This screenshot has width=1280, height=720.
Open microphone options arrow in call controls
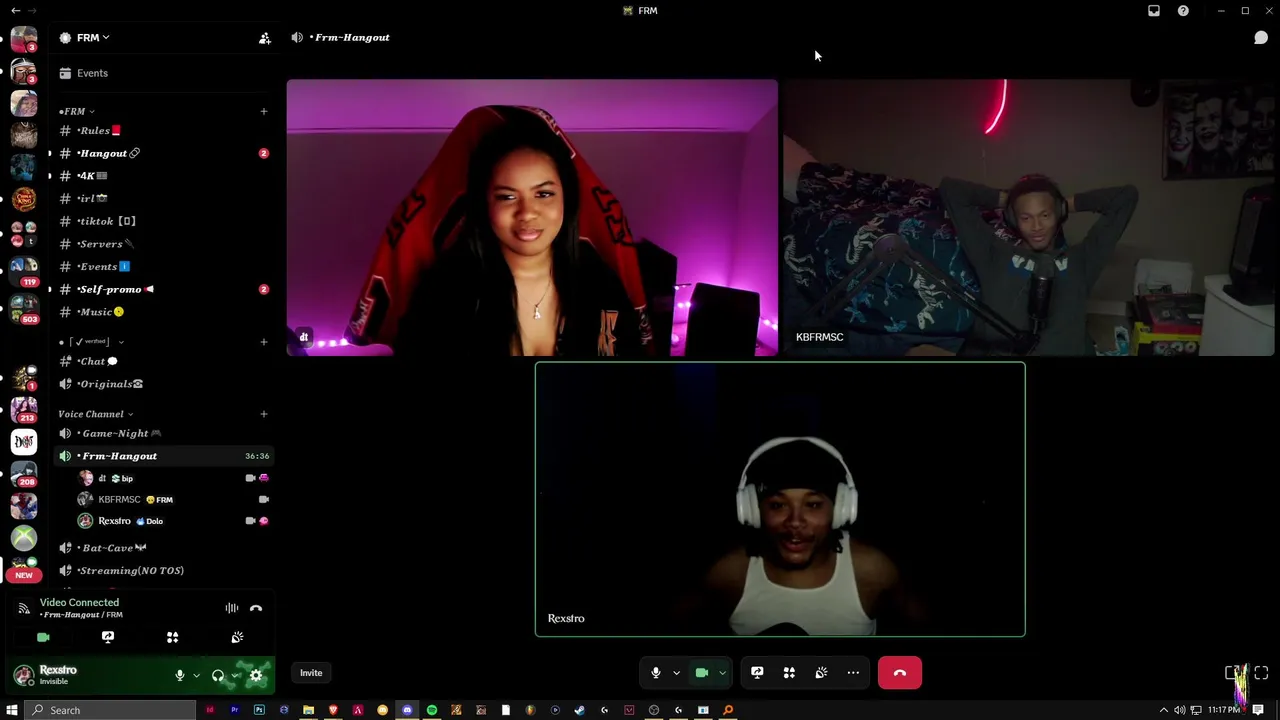pos(676,673)
